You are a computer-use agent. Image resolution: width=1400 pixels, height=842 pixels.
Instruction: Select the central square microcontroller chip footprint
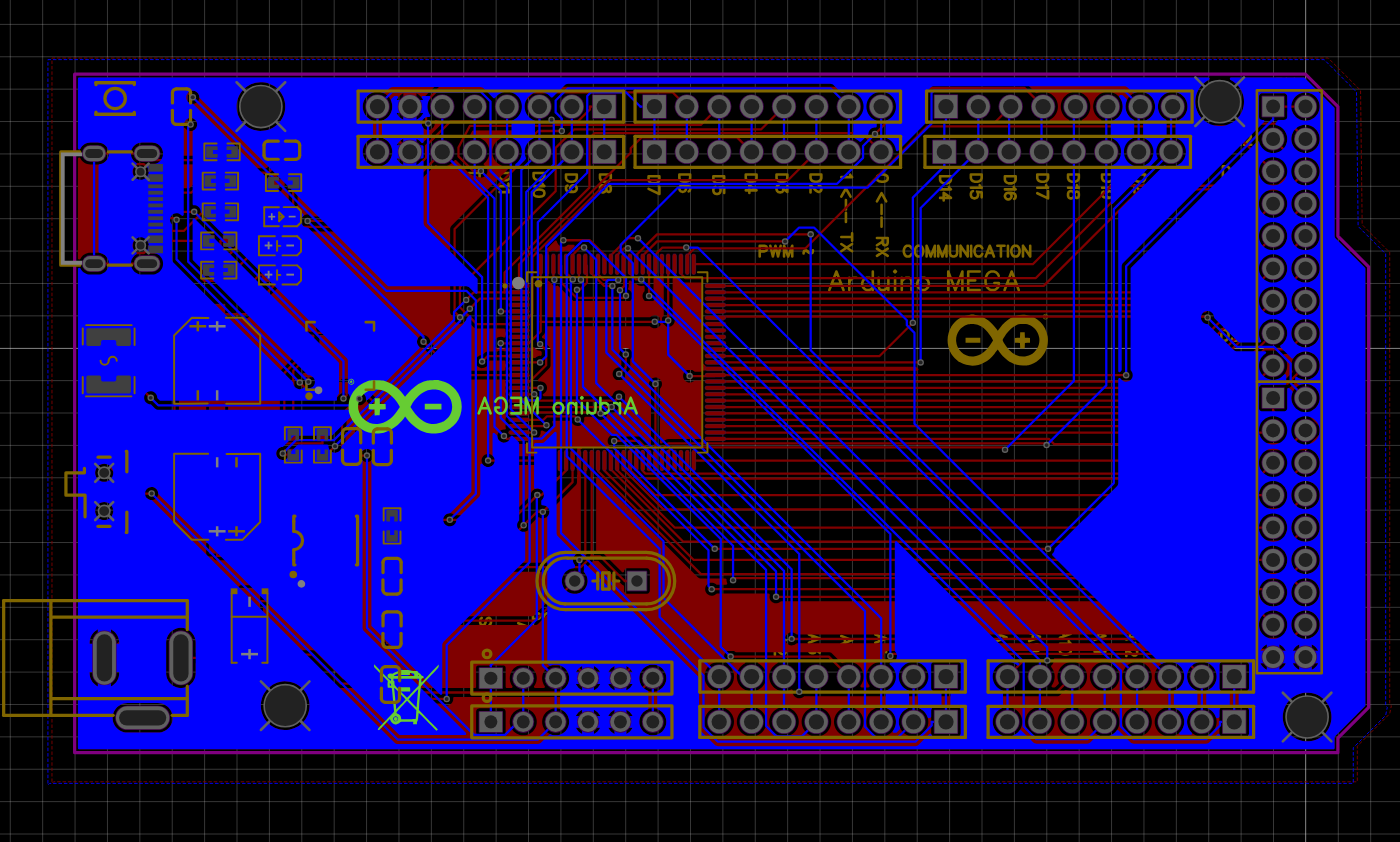617,361
